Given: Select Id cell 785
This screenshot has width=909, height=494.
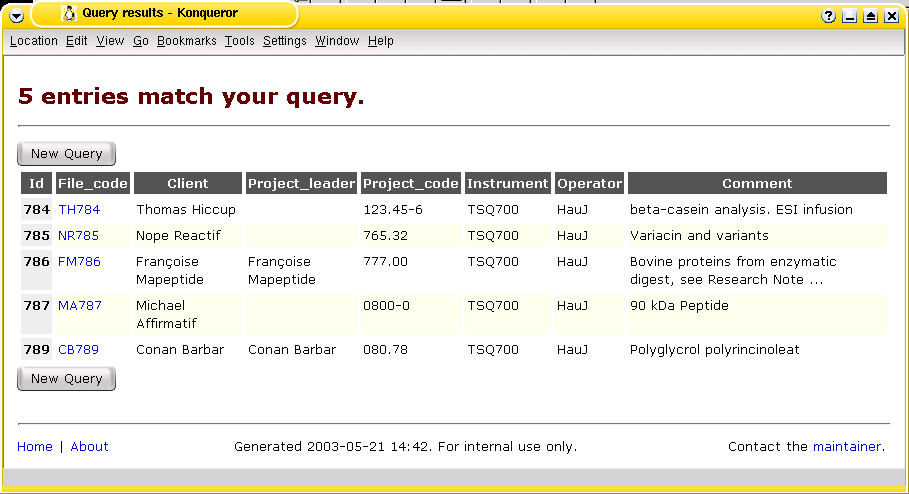Looking at the screenshot, I should click(37, 235).
